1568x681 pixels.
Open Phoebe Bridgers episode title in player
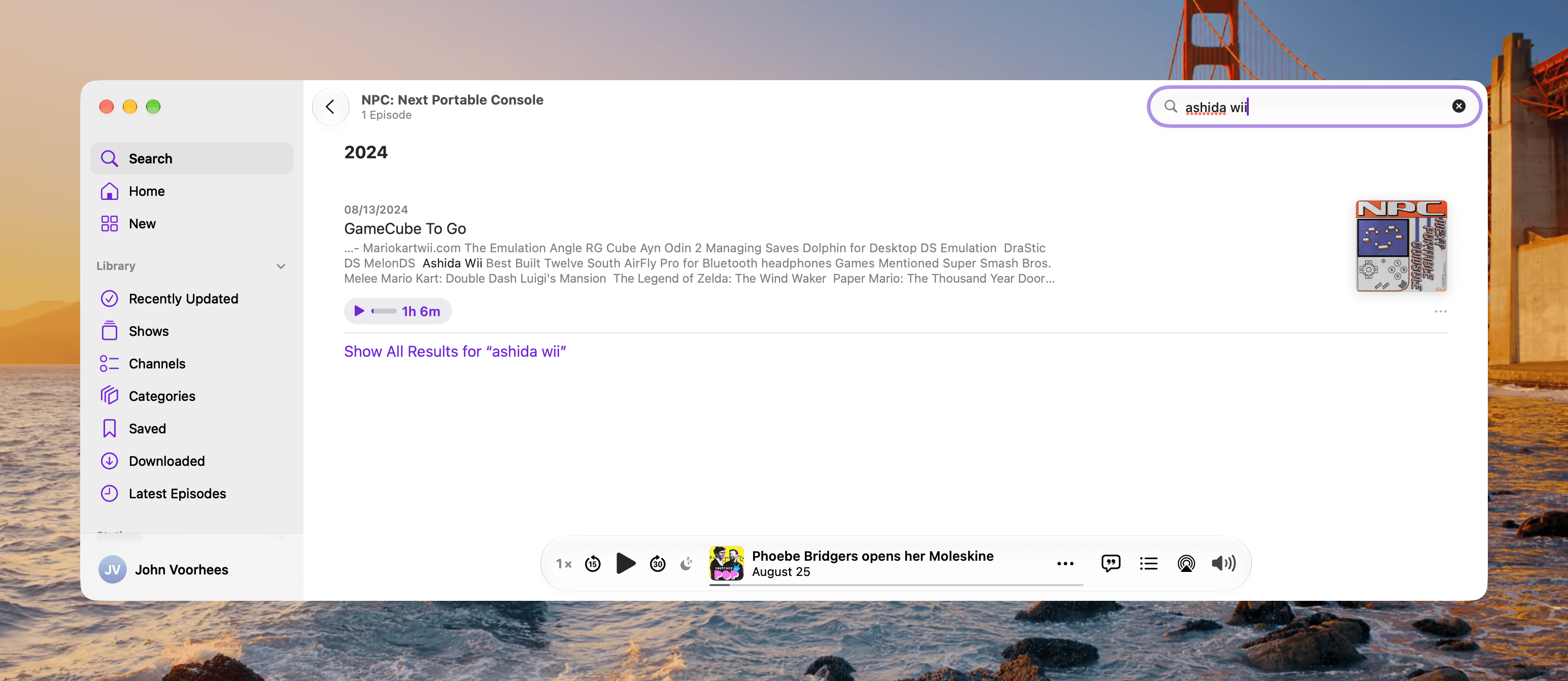(x=872, y=556)
